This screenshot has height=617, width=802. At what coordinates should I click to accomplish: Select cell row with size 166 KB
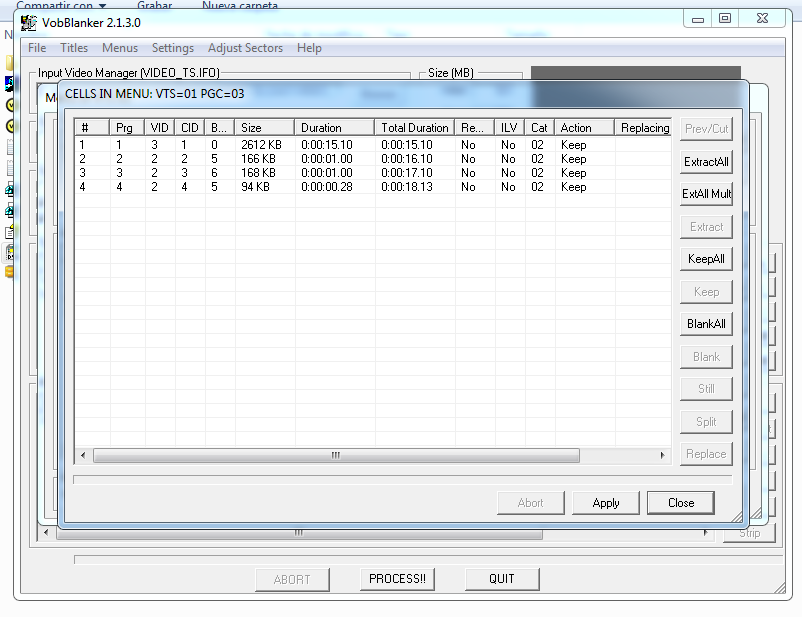click(373, 159)
